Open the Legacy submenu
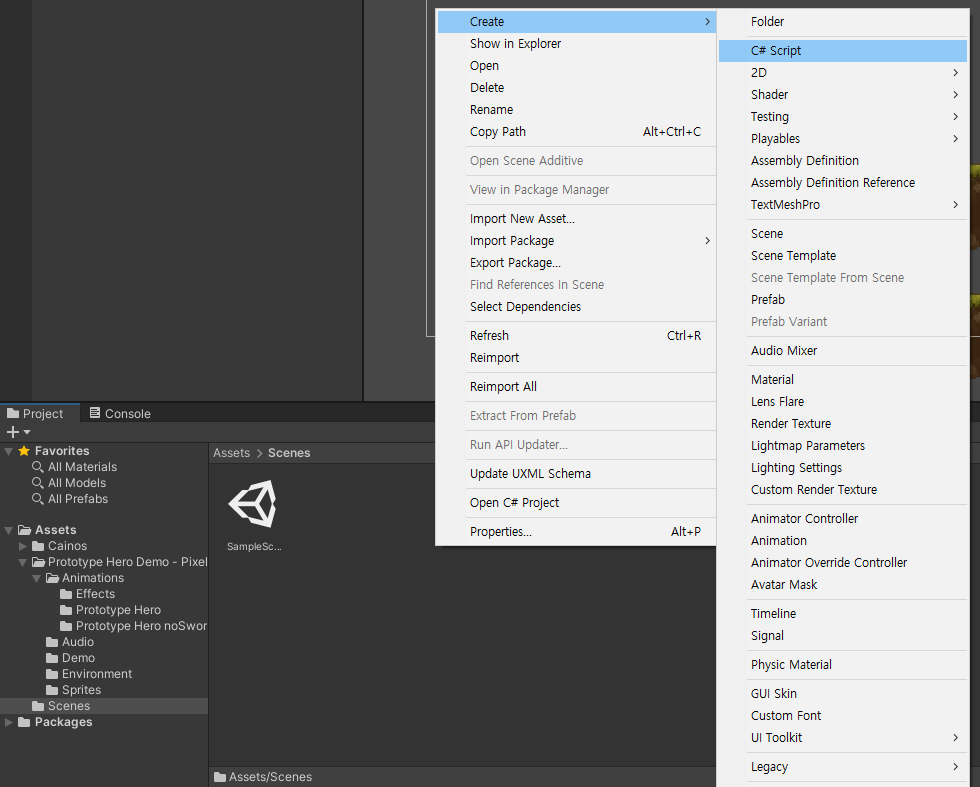This screenshot has height=787, width=980. pyautogui.click(x=842, y=767)
